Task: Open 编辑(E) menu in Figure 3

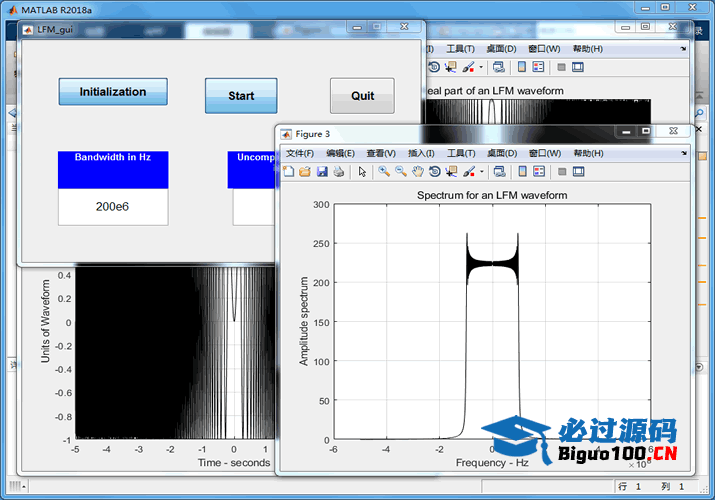Action: 340,153
